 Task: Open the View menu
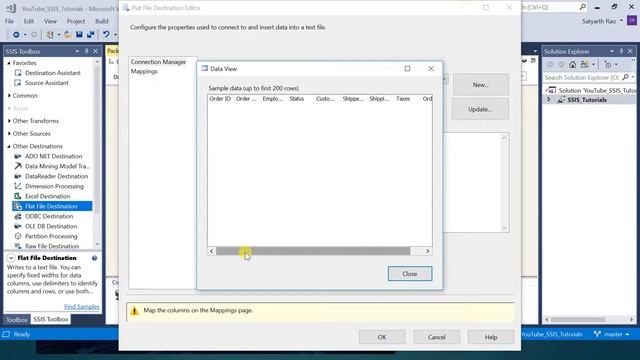click(50, 21)
